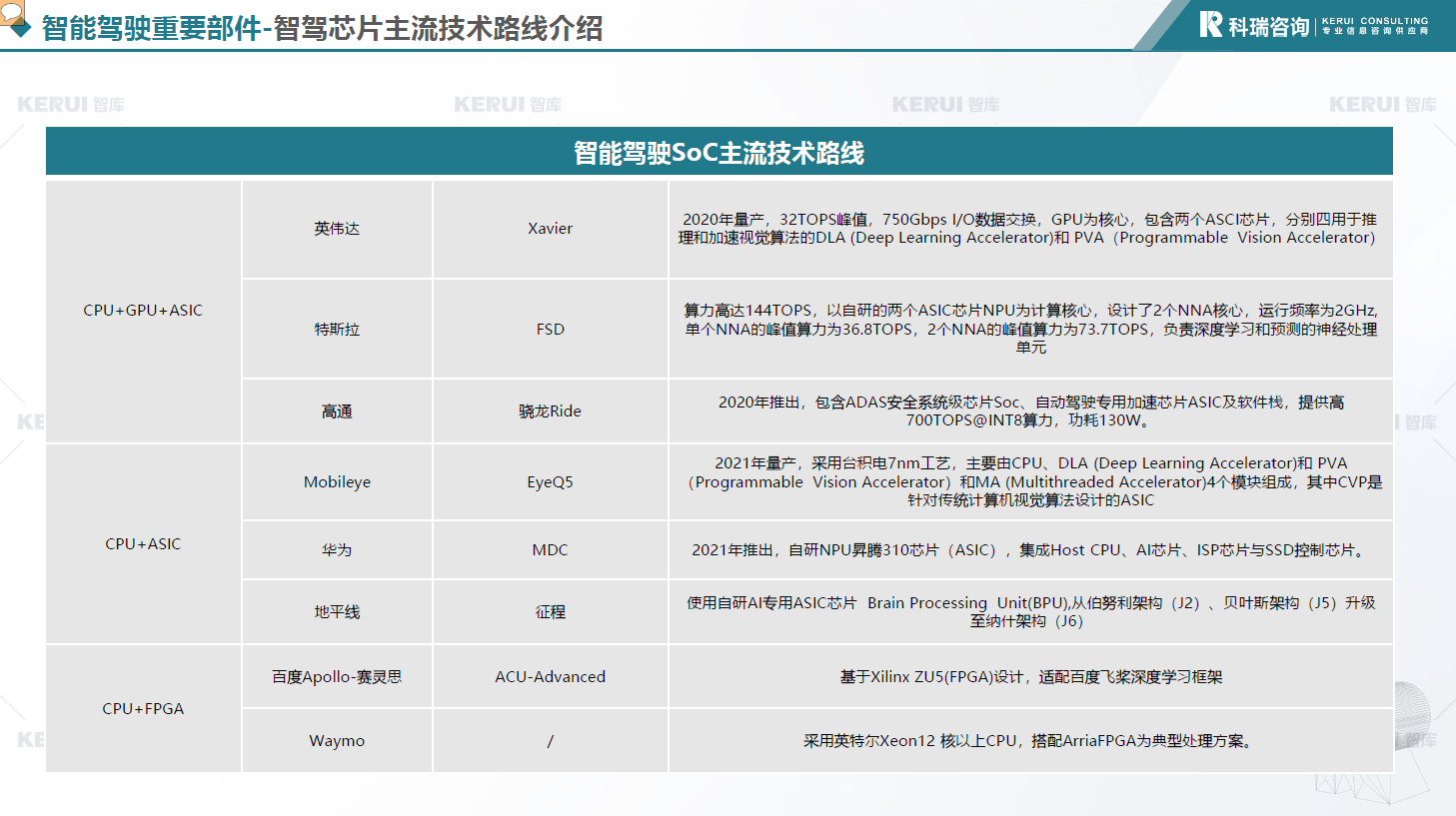Click the slash cell in Waymo row
The height and width of the screenshot is (816, 1456).
pyautogui.click(x=551, y=740)
